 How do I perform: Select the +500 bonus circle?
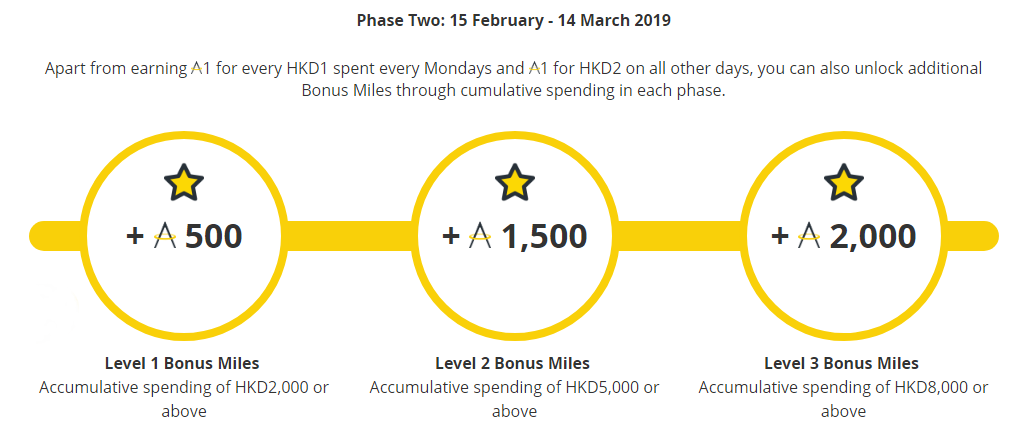(184, 236)
